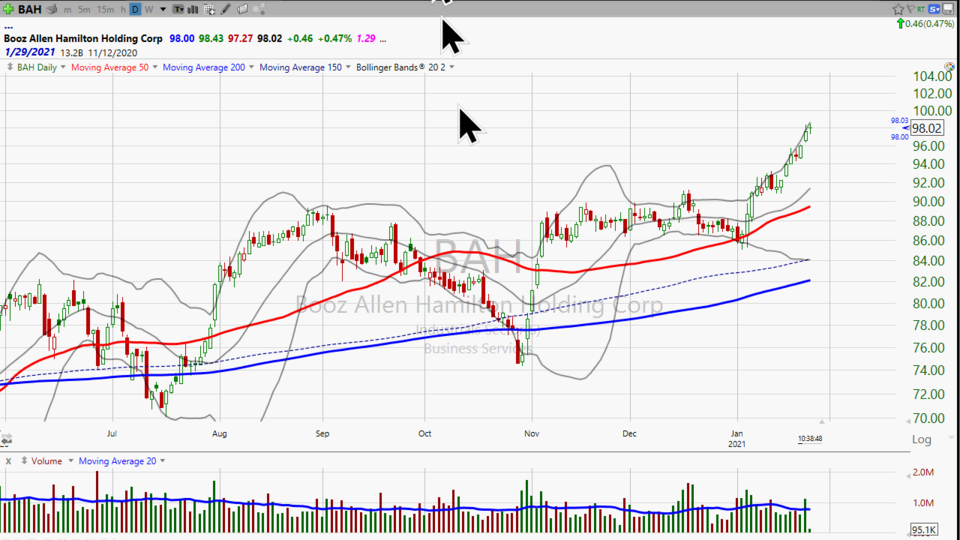The image size is (960, 540).
Task: Select the 15m timeframe
Action: 105,10
